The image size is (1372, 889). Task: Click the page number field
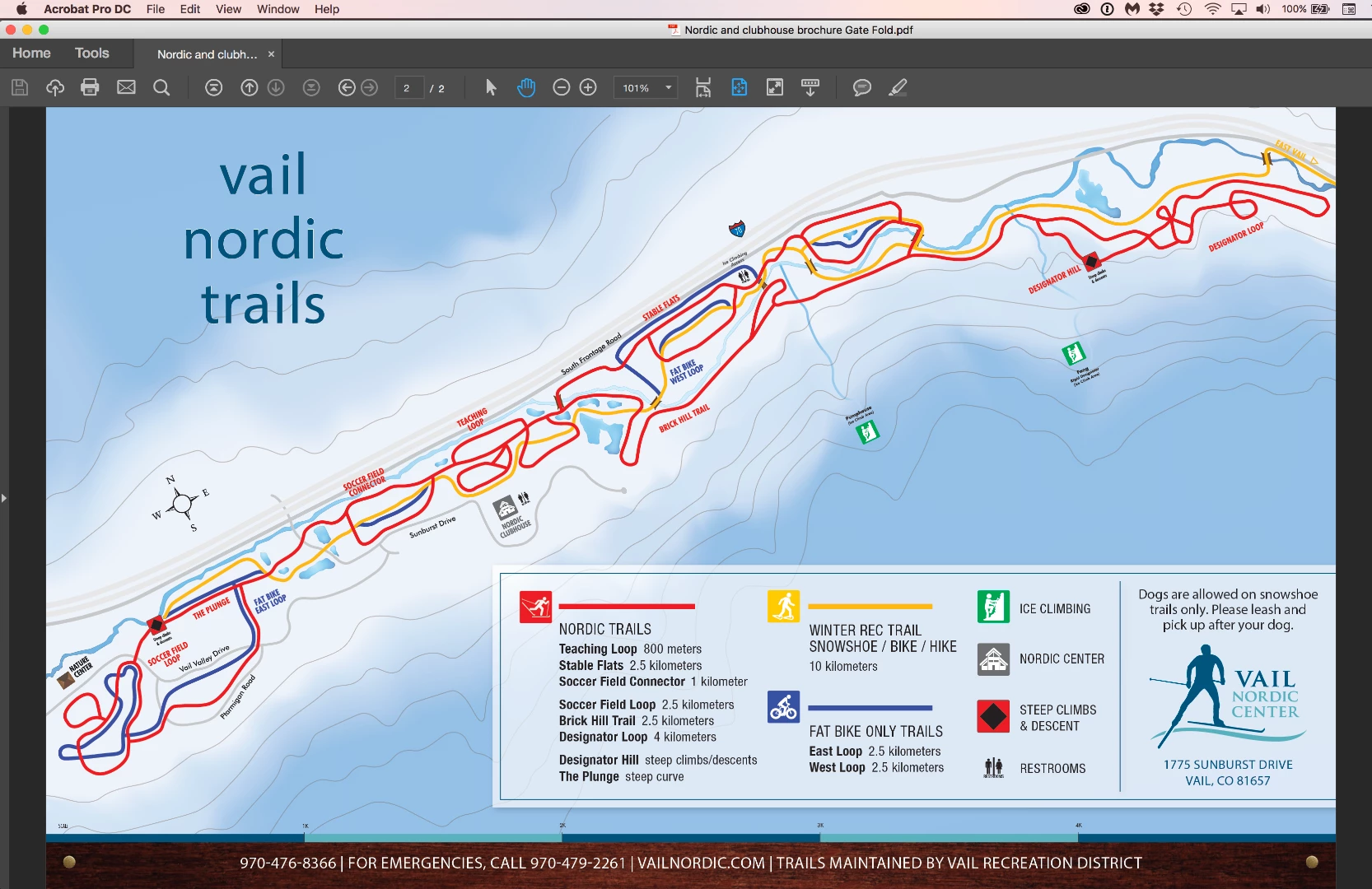coord(408,88)
